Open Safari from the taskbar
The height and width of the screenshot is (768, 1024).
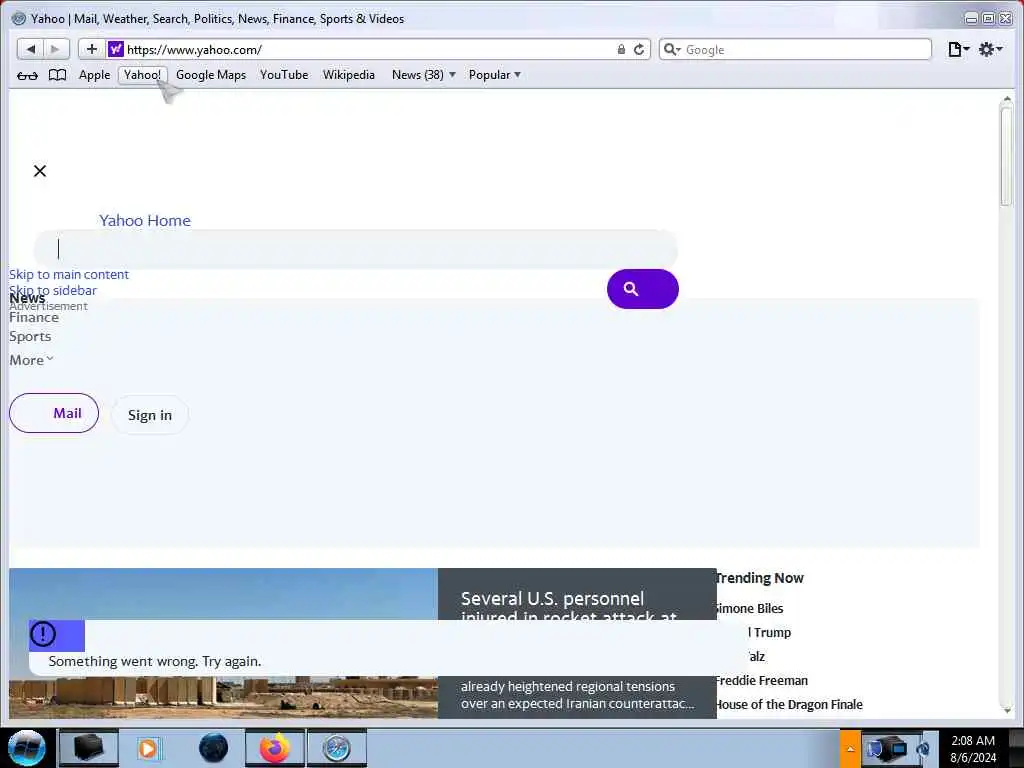click(336, 748)
